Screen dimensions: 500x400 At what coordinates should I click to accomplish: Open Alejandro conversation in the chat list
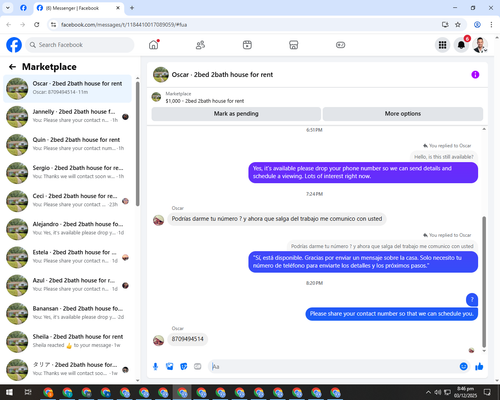tap(67, 229)
